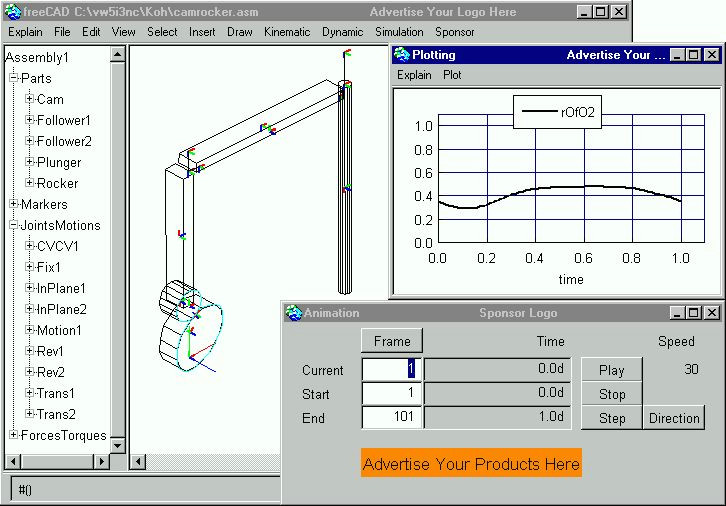
Task: Expand the Follower2 node
Action: point(29,140)
